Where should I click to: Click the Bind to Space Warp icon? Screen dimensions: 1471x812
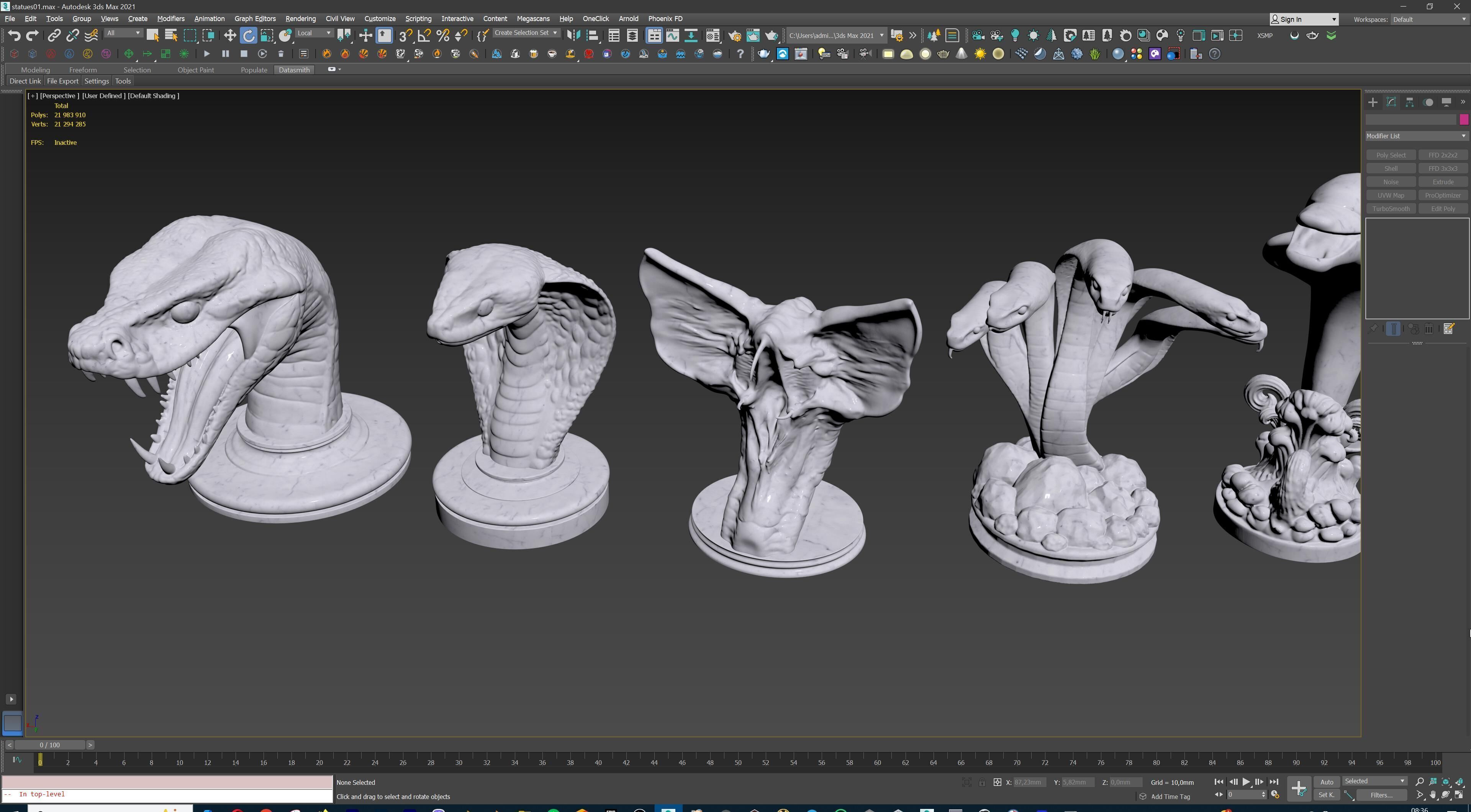[92, 35]
